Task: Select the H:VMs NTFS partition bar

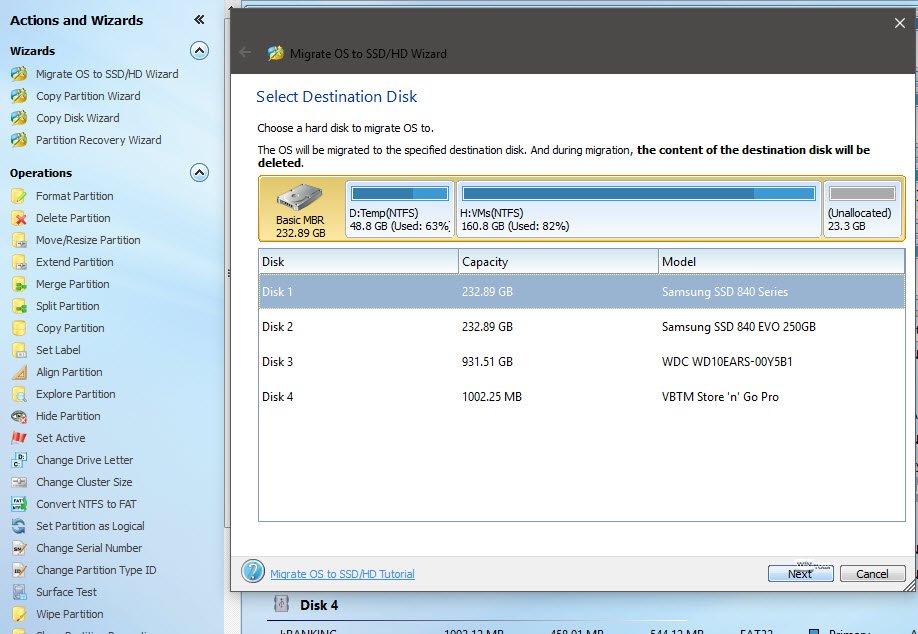Action: coord(638,208)
